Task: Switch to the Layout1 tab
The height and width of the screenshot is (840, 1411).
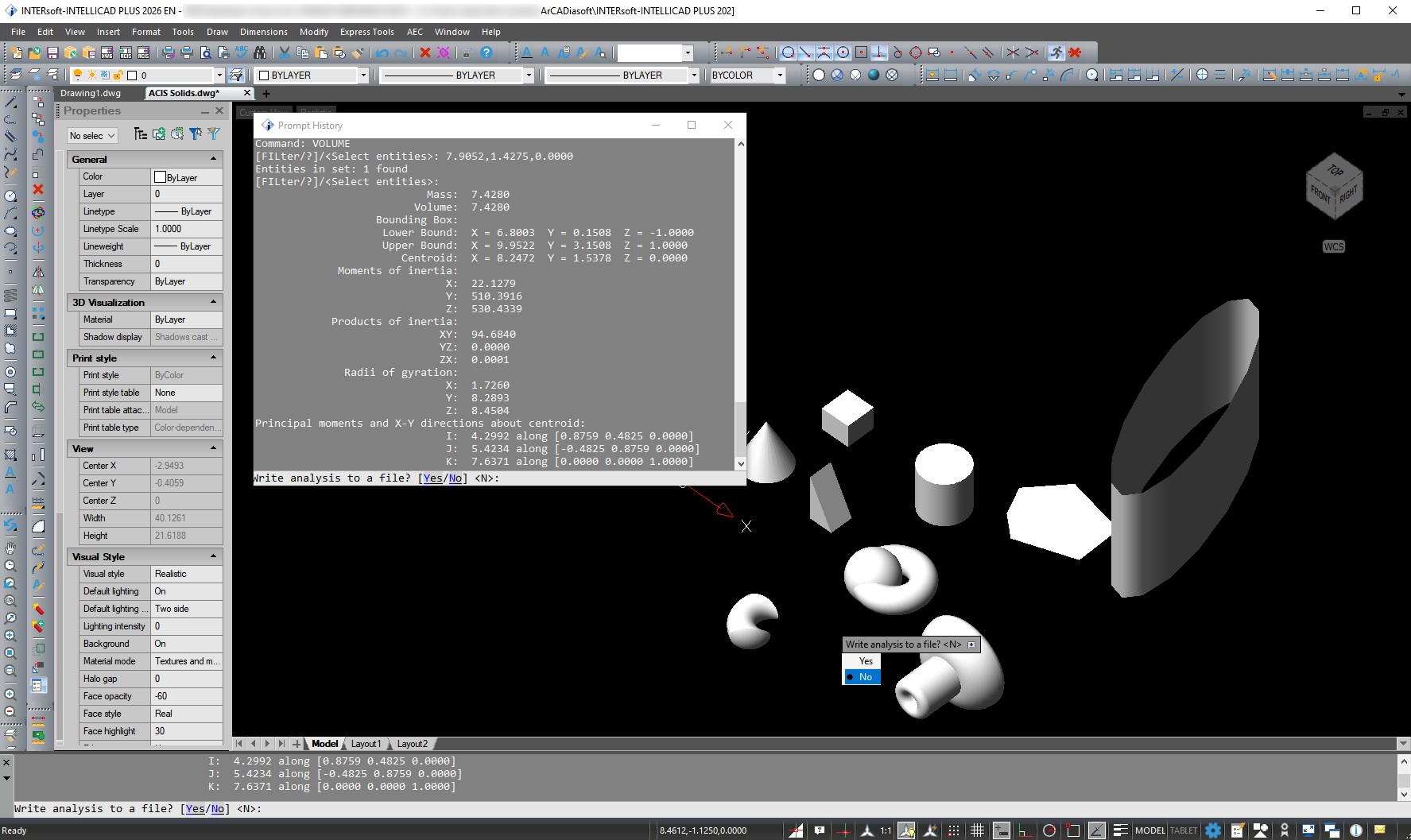Action: [x=366, y=744]
